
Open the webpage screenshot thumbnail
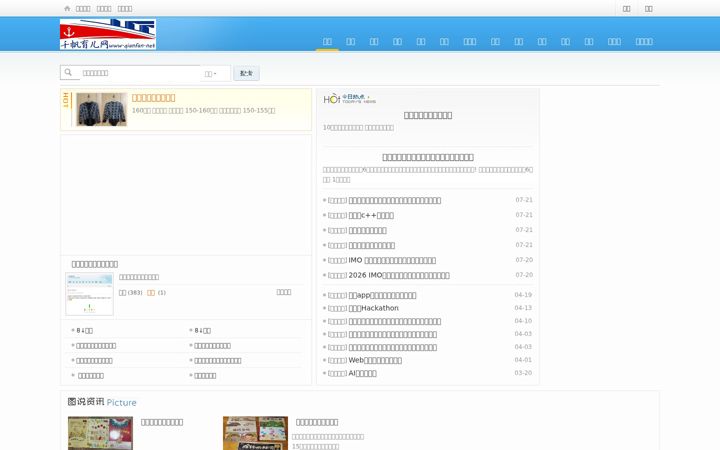90,294
